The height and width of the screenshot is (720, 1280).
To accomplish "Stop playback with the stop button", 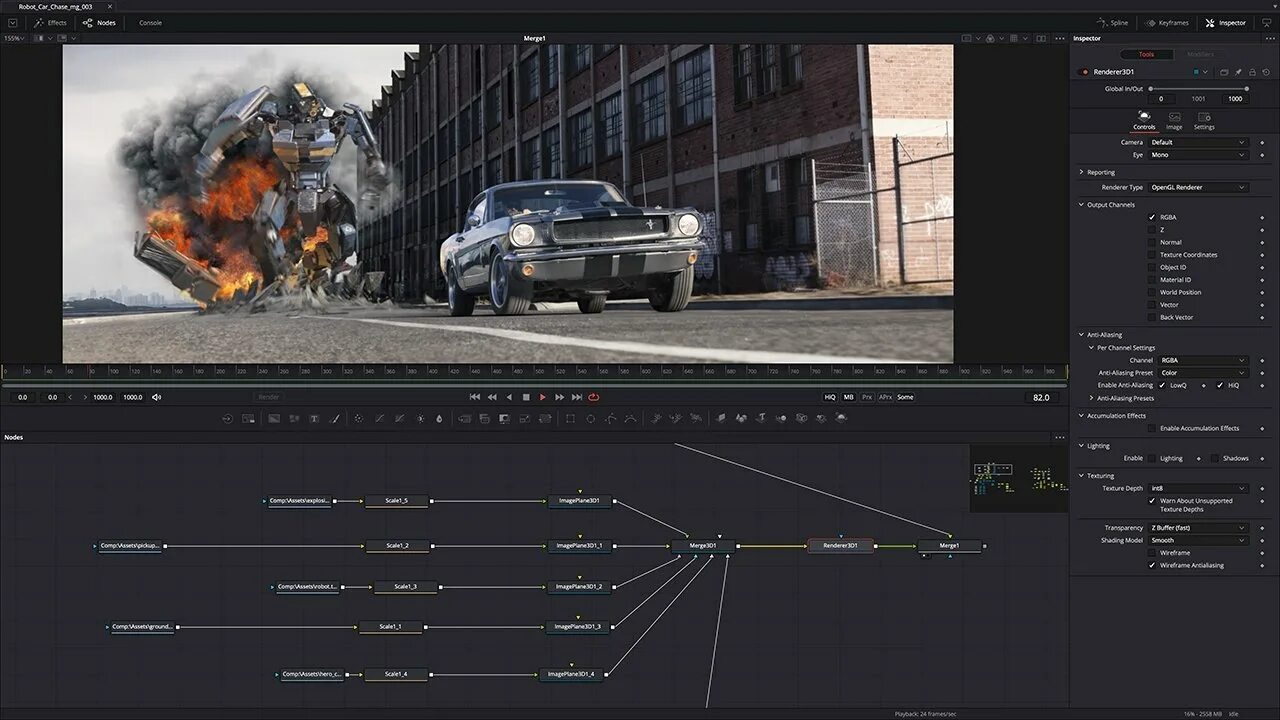I will point(526,397).
